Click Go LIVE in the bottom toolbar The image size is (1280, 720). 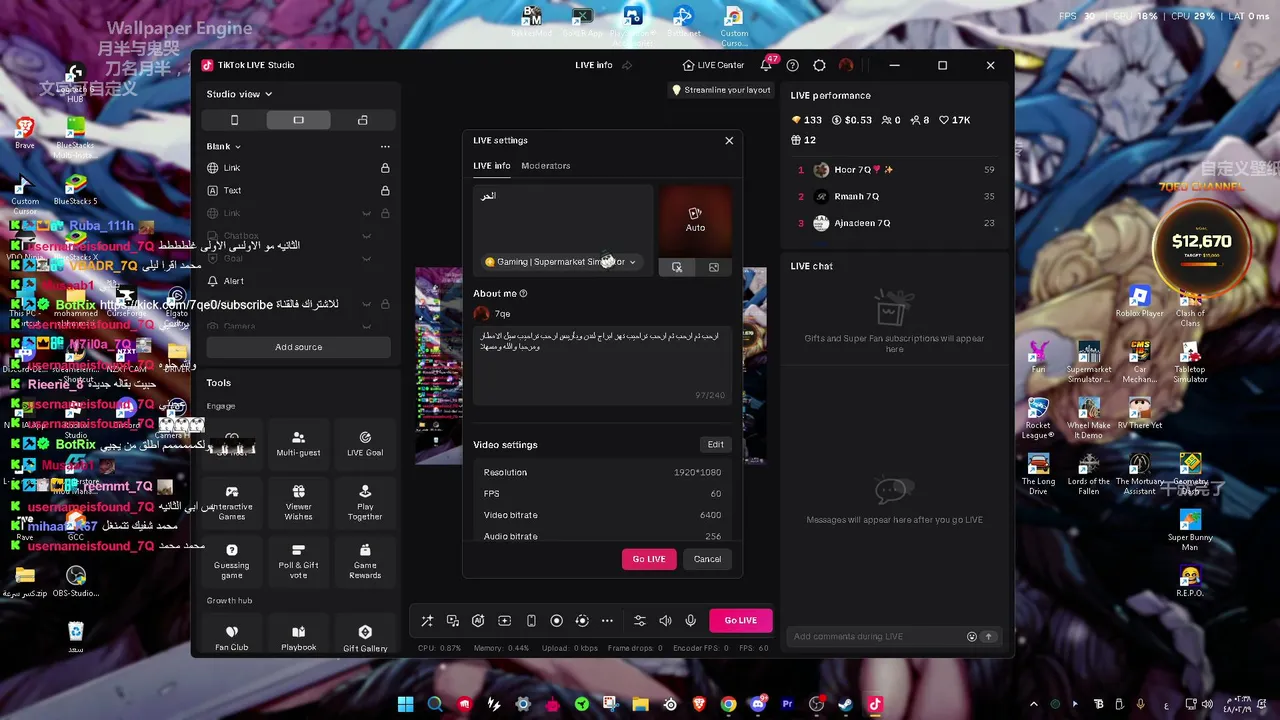pos(741,620)
